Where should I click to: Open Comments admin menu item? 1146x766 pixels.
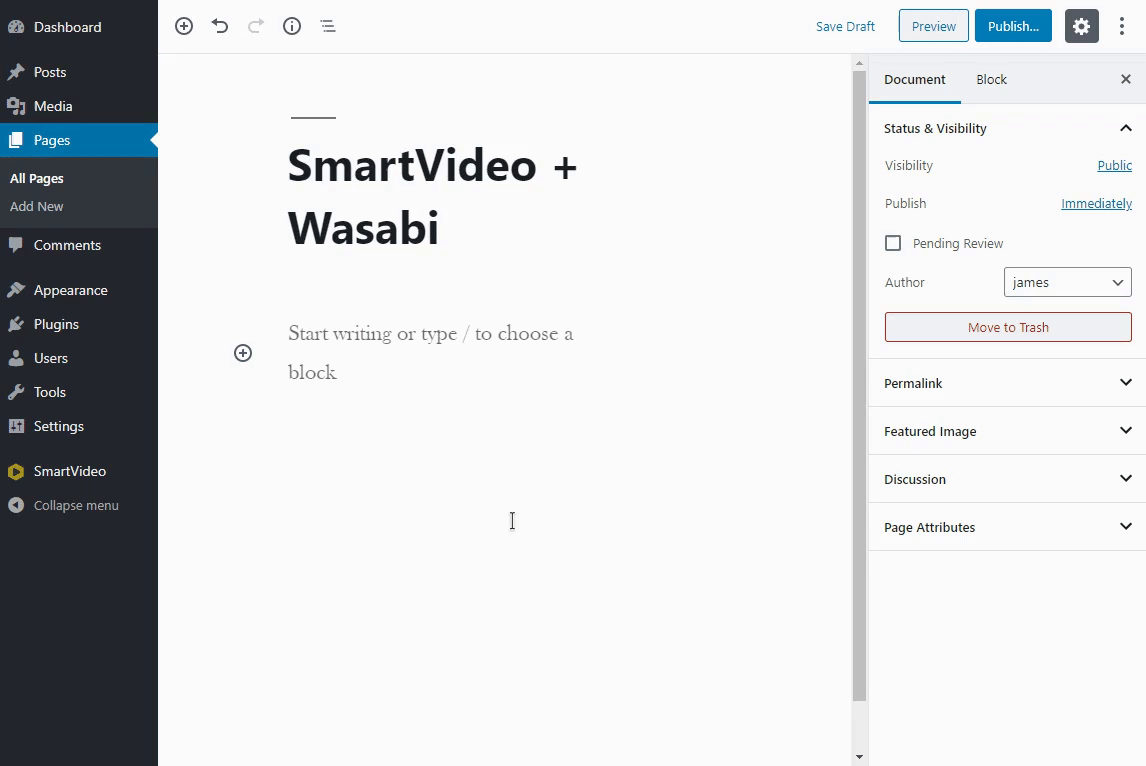[x=79, y=245]
